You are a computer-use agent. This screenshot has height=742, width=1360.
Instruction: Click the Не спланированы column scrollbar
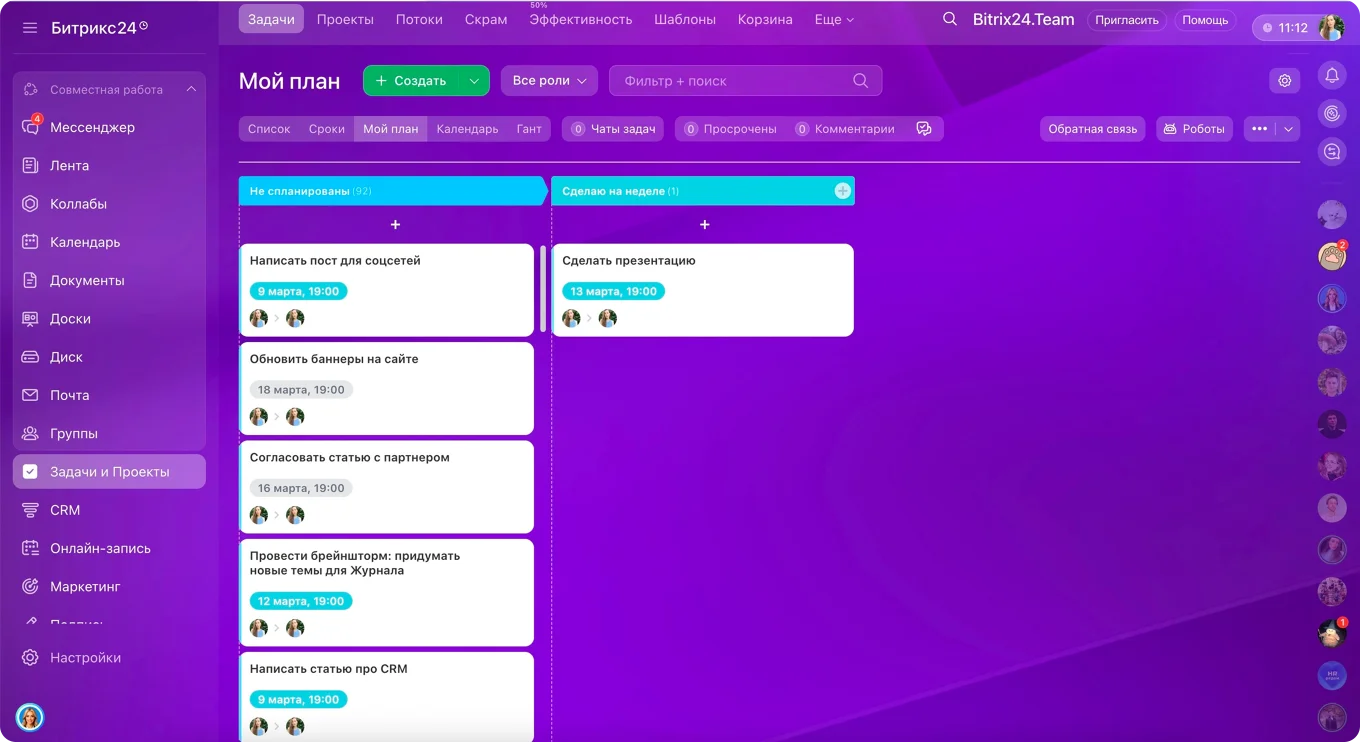coord(543,290)
